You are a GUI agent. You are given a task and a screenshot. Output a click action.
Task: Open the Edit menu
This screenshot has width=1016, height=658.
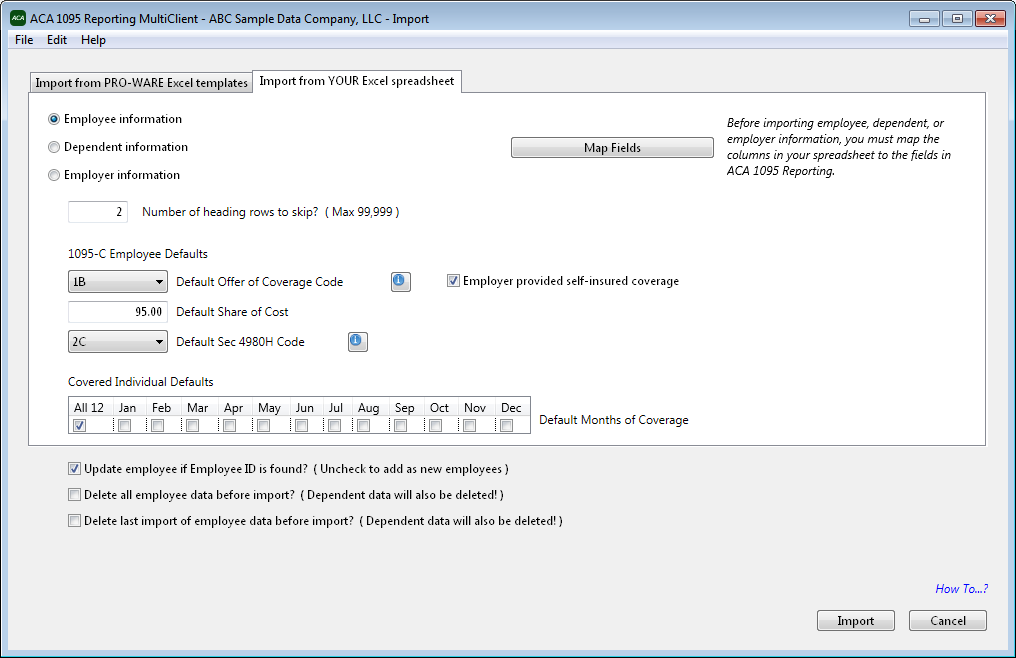(57, 40)
